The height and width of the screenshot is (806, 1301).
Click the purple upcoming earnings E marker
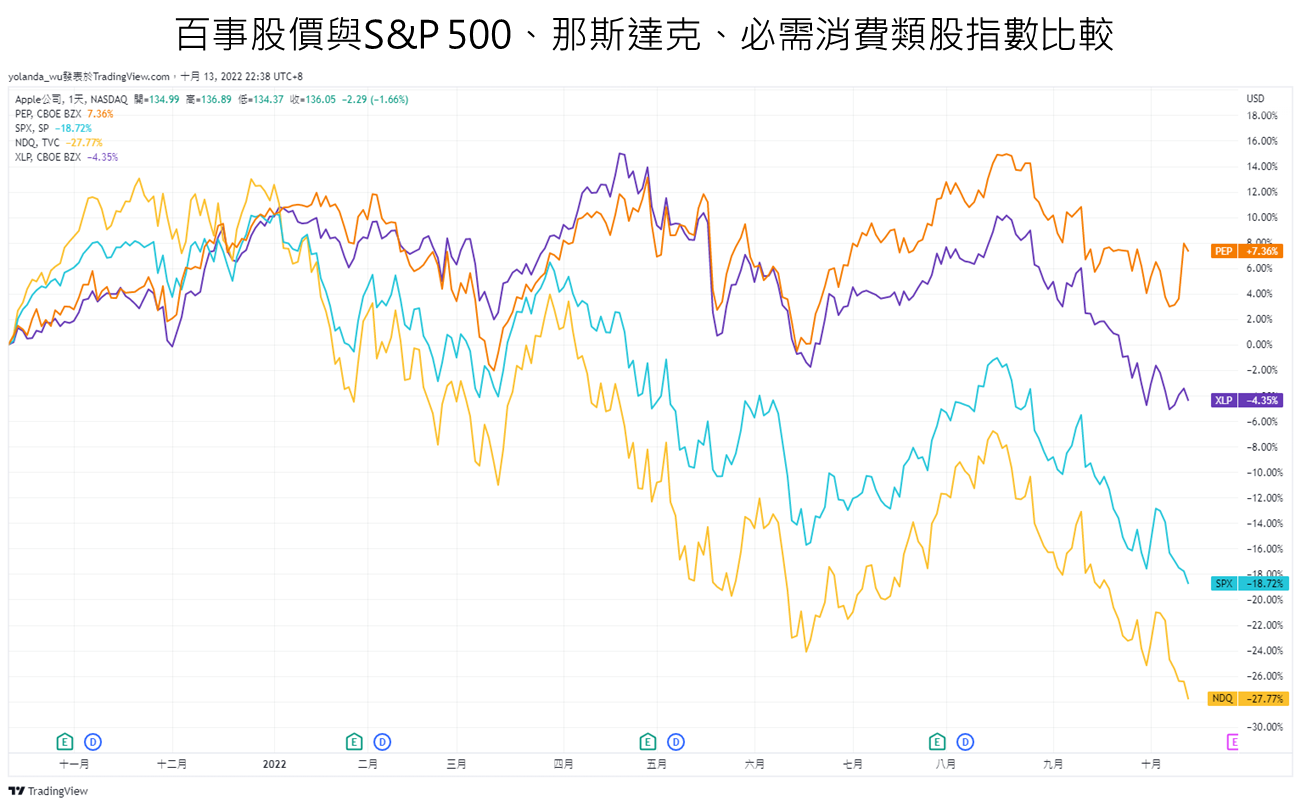point(1233,741)
